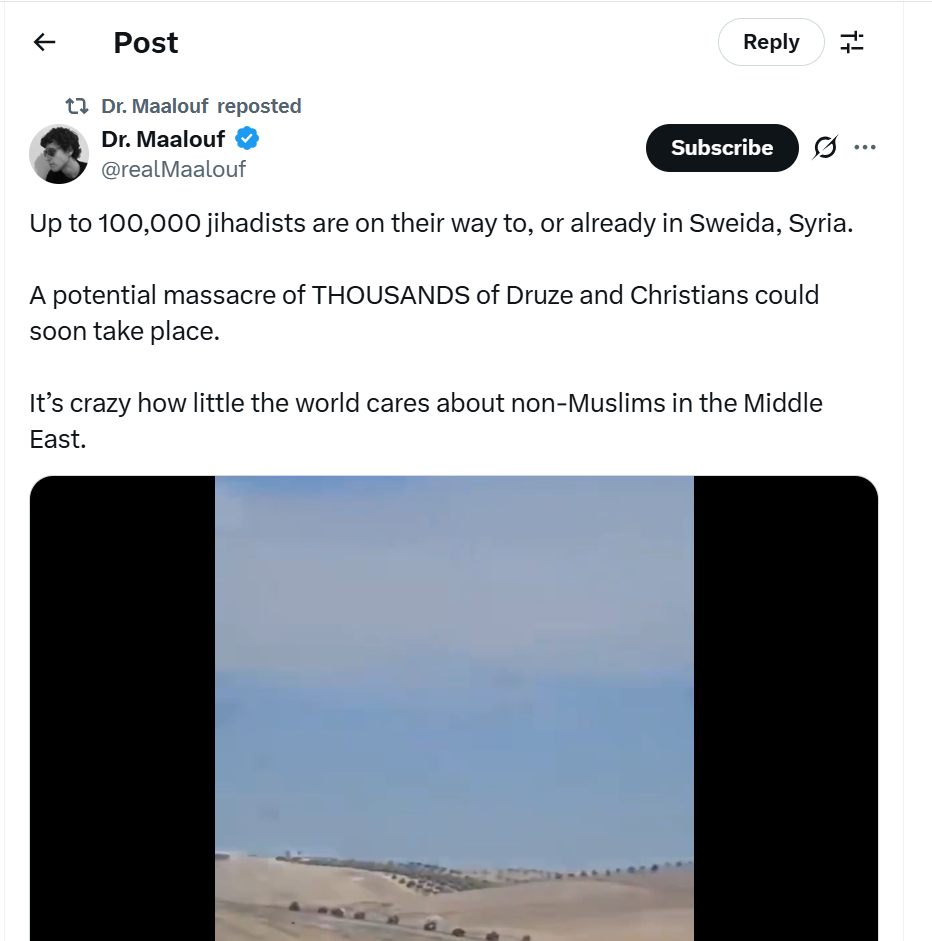This screenshot has height=941, width=932.
Task: Click the Dr. Maalouf display name
Action: pos(163,138)
